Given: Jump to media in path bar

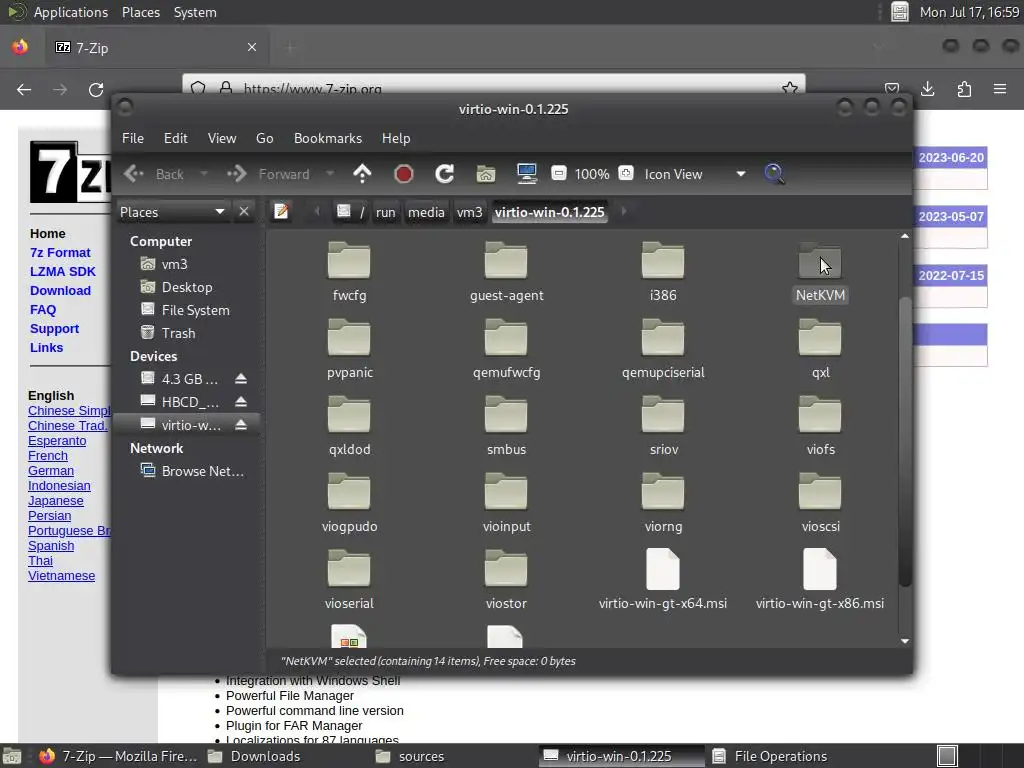Looking at the screenshot, I should click(426, 212).
